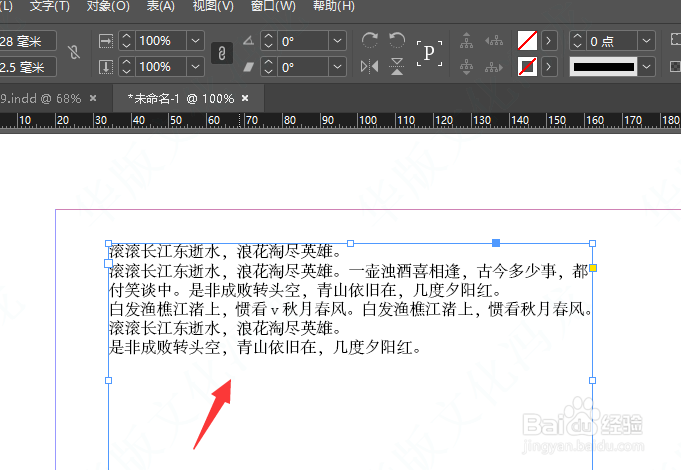Open the 表(A) menu
The width and height of the screenshot is (681, 470).
(161, 6)
